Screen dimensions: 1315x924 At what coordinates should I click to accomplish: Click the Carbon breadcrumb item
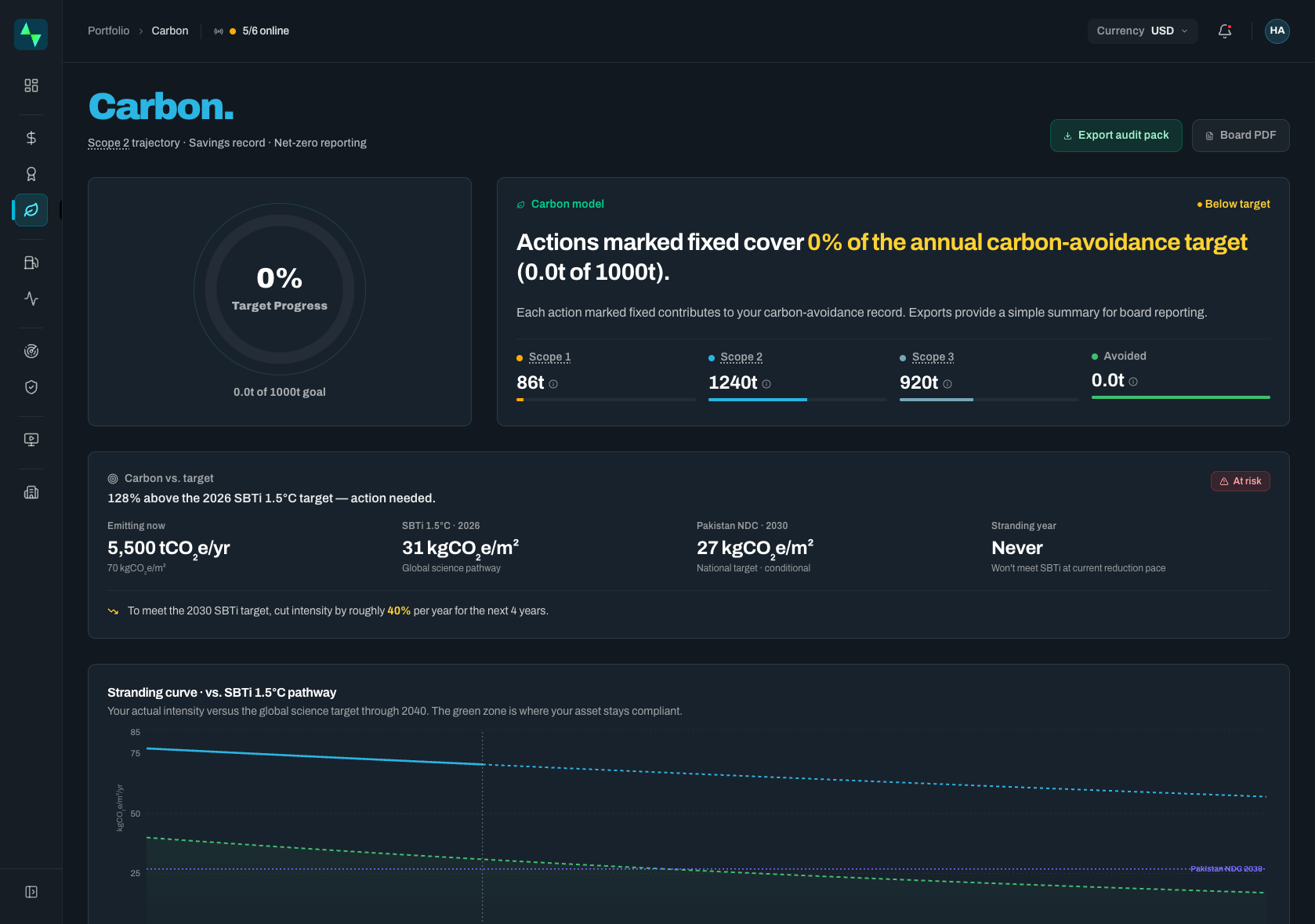click(170, 31)
